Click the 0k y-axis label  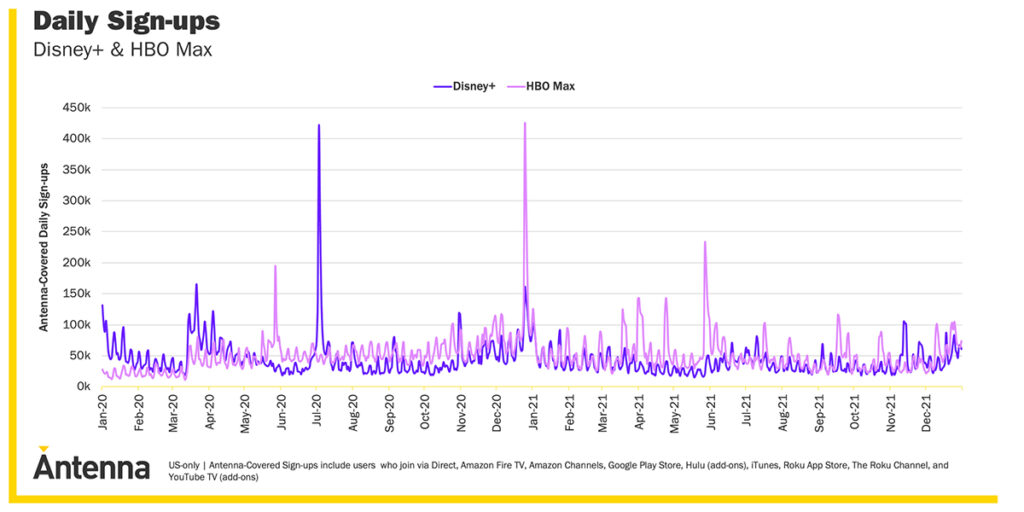pyautogui.click(x=83, y=387)
